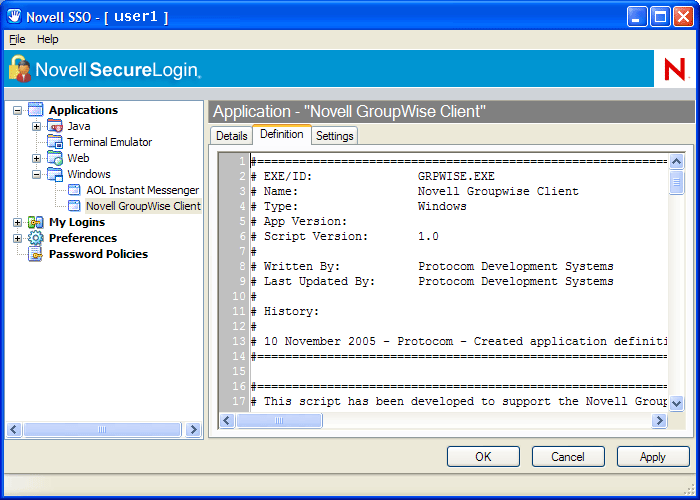Minimize the Novell SSO window
This screenshot has height=500, width=700.
pos(637,17)
